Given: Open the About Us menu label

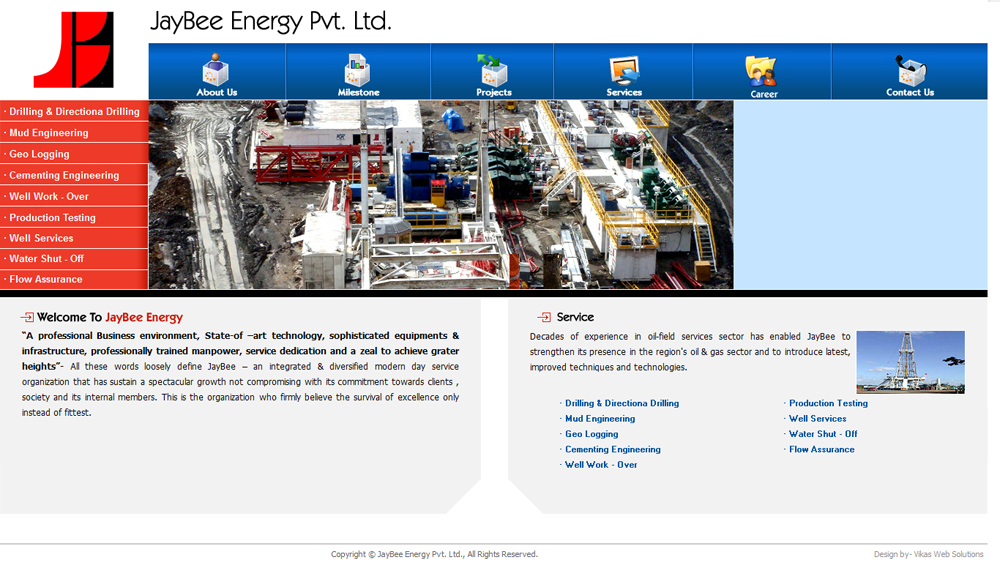Looking at the screenshot, I should click(x=217, y=92).
